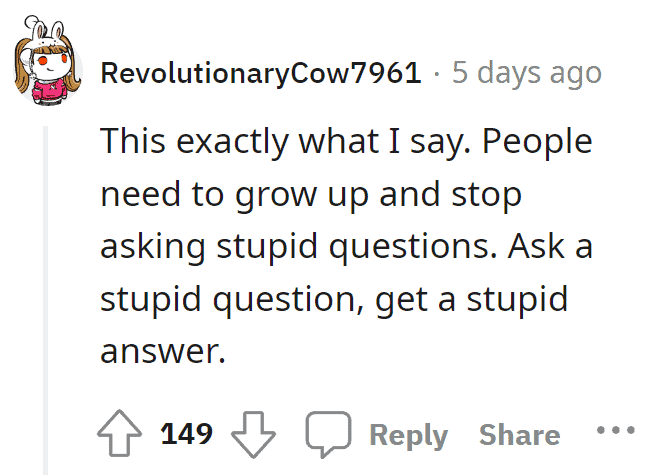The width and height of the screenshot is (657, 475).
Task: Click the word 'People' in the comment
Action: point(537,142)
